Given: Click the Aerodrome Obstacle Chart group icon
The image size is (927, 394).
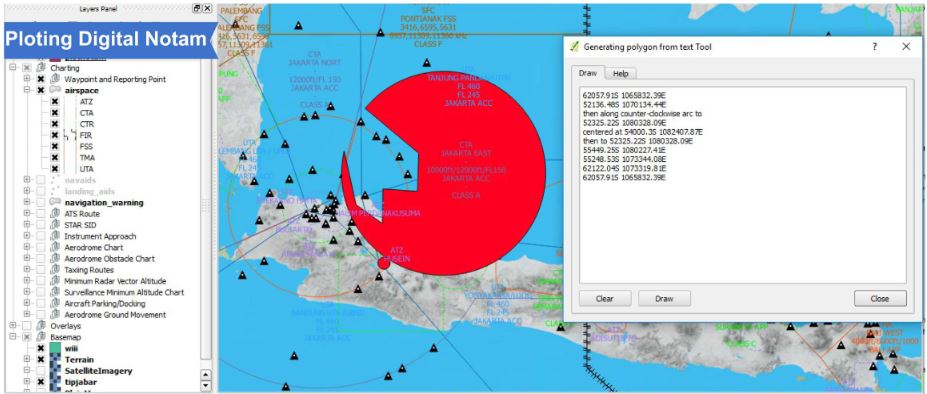Looking at the screenshot, I should tap(55, 259).
